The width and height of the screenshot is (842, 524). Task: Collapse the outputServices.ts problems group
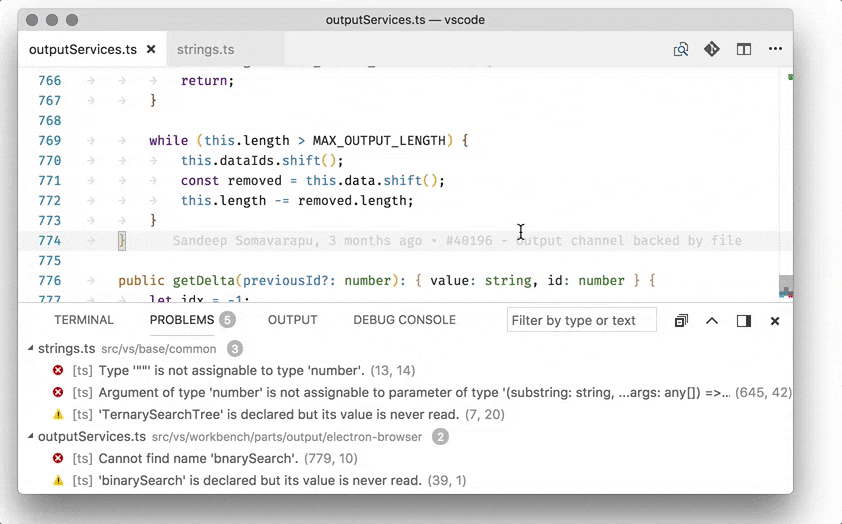tap(31, 436)
